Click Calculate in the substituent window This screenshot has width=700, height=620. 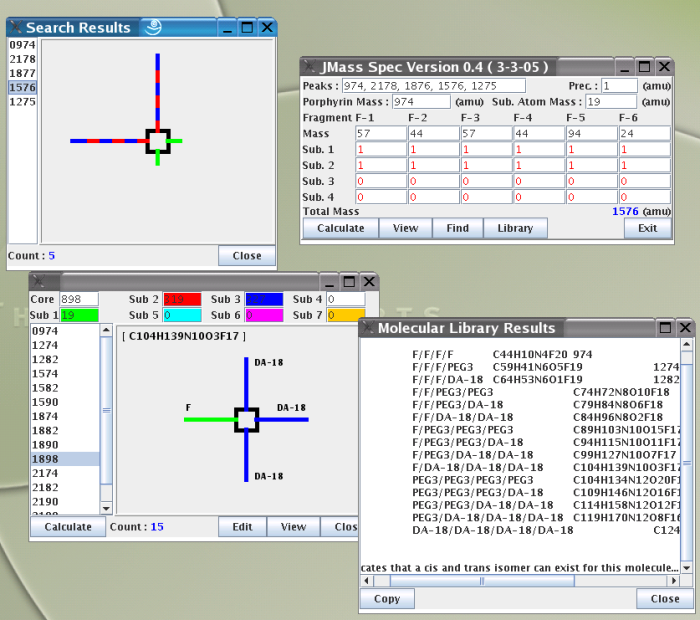[x=68, y=527]
